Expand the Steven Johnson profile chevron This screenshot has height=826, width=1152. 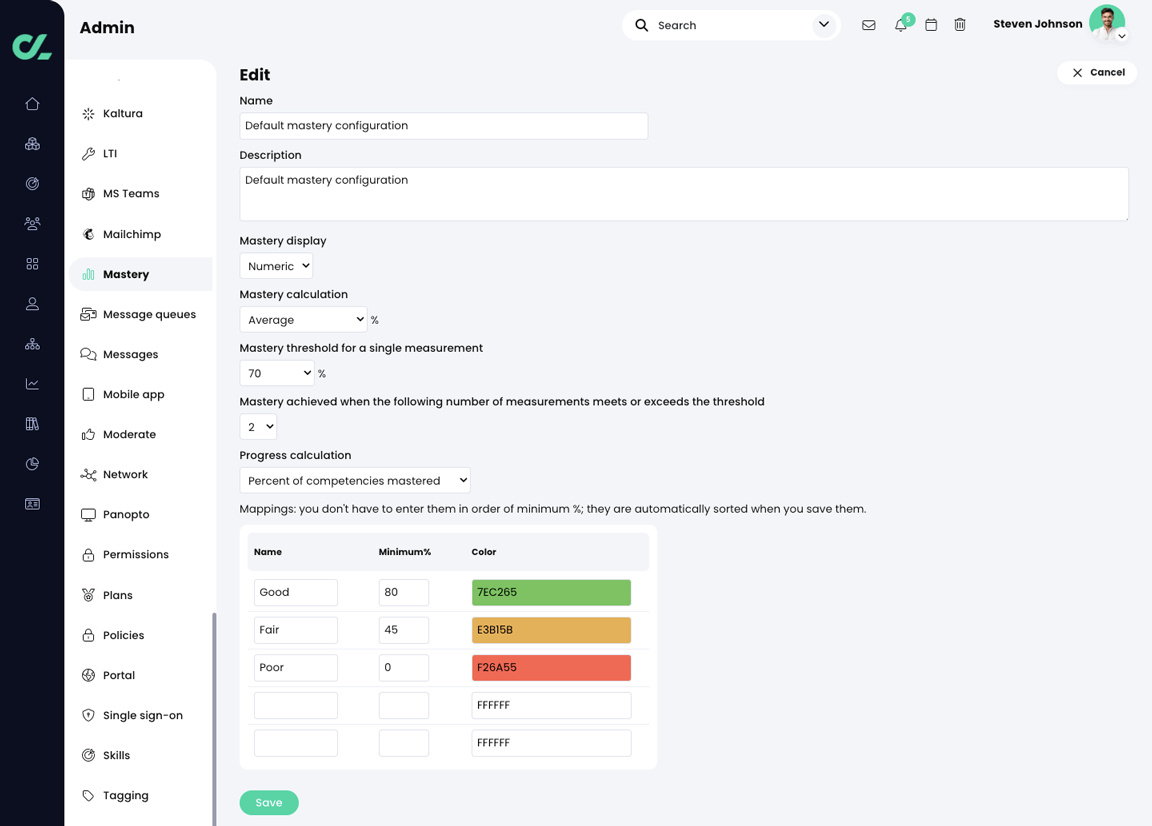point(1122,36)
